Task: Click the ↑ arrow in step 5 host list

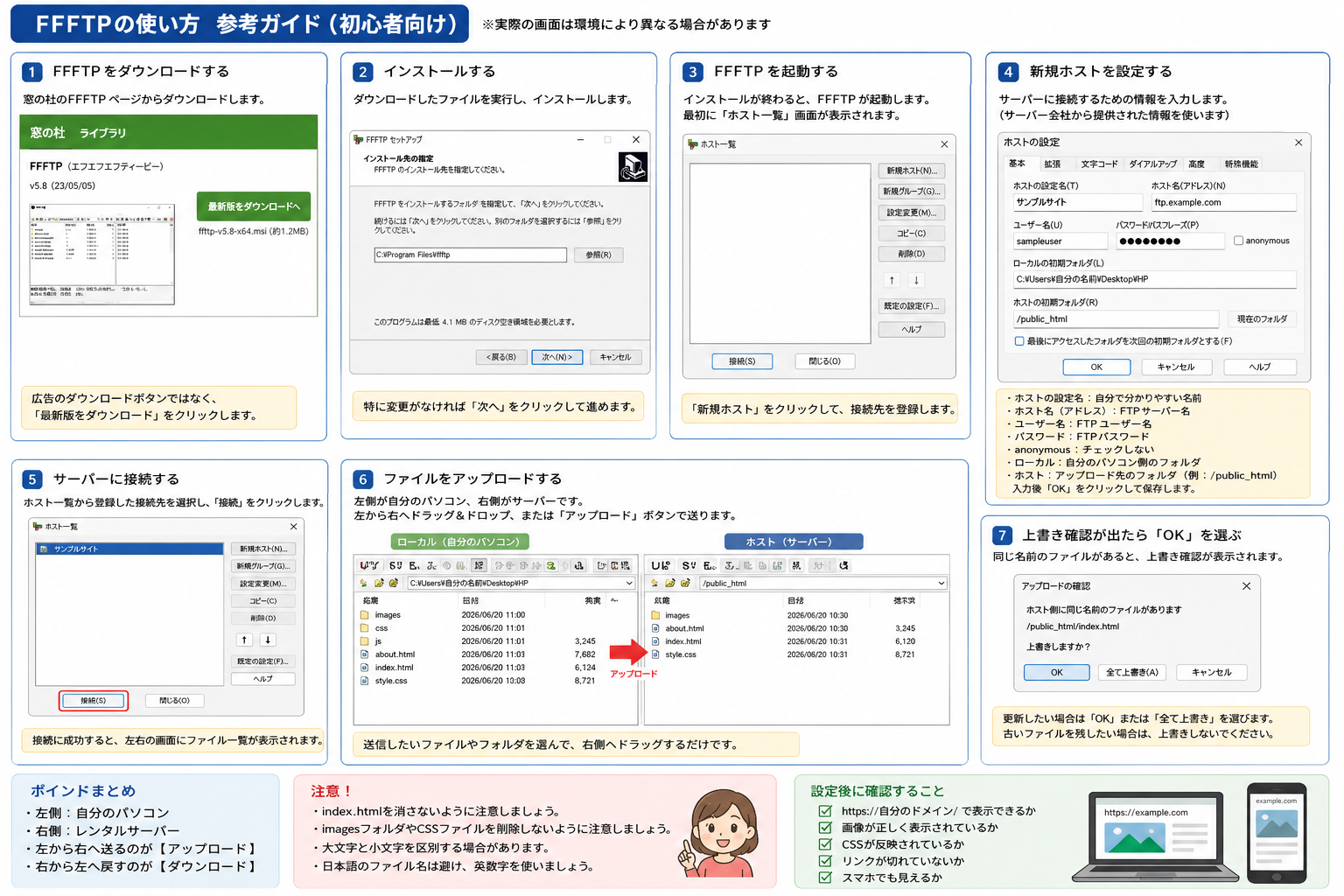Action: tap(245, 640)
